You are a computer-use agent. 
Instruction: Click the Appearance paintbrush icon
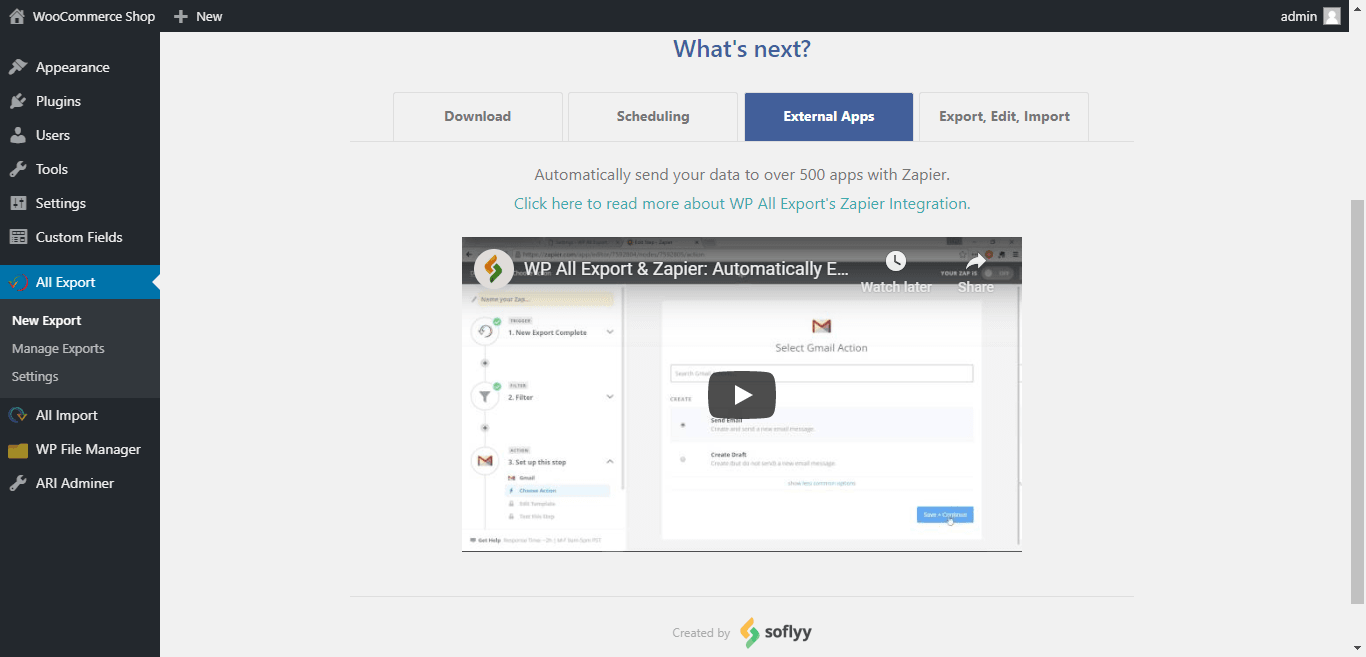click(18, 67)
